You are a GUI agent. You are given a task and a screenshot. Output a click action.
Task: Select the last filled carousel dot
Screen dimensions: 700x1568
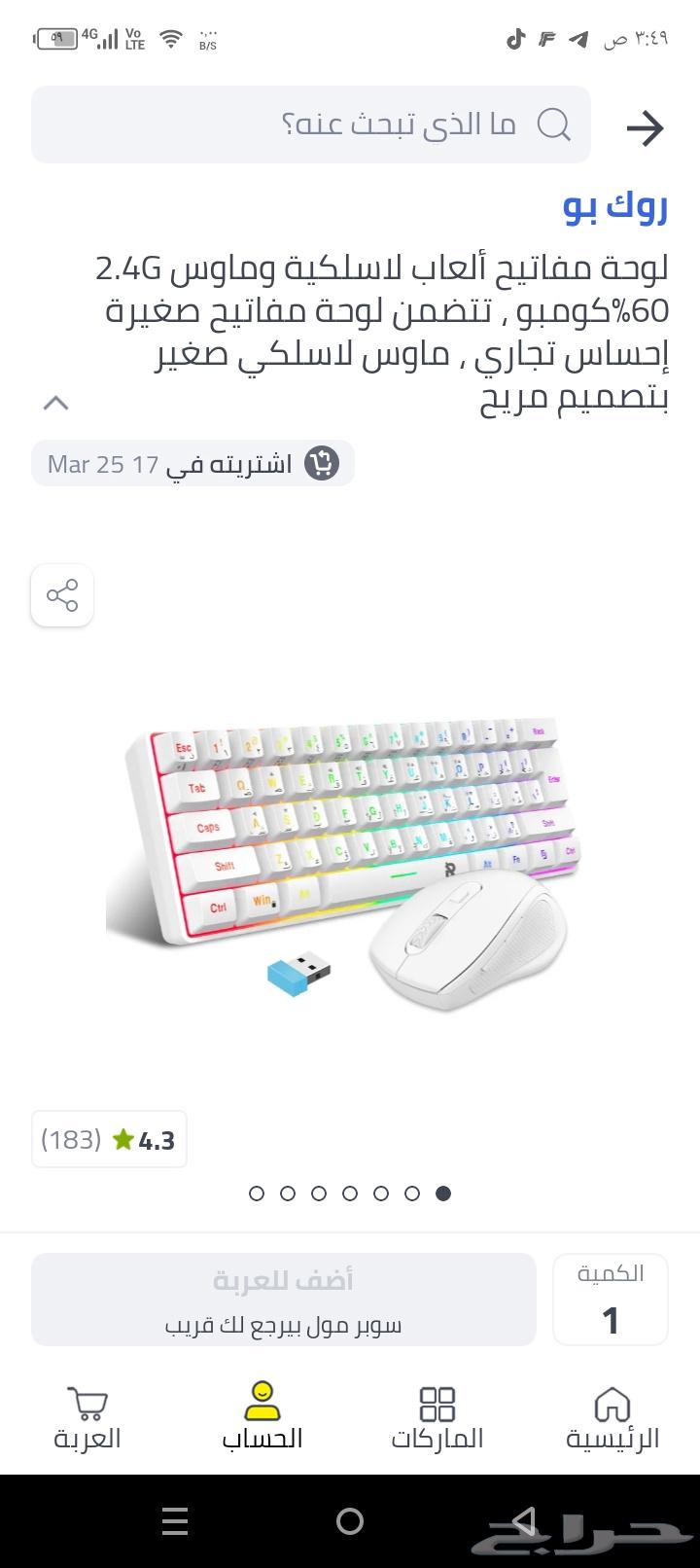click(443, 1194)
